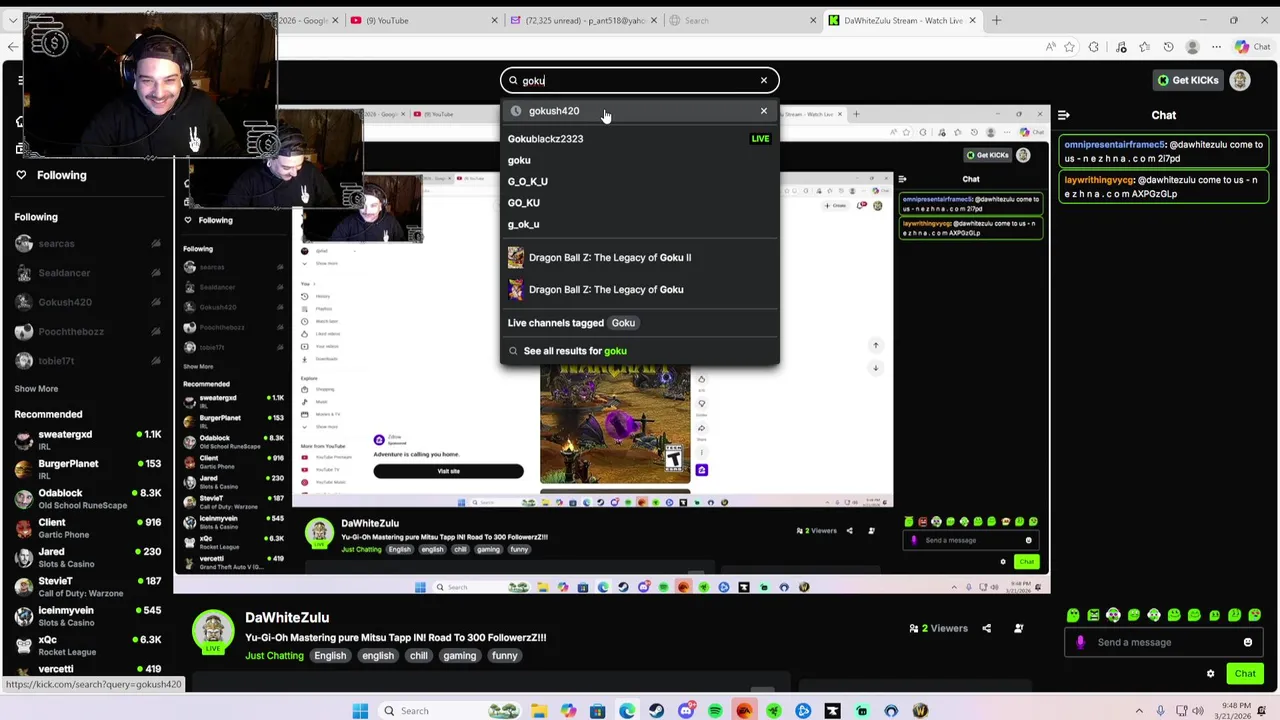This screenshot has height=720, width=1280.
Task: Open browser extensions puzzle icon
Action: point(1094,47)
